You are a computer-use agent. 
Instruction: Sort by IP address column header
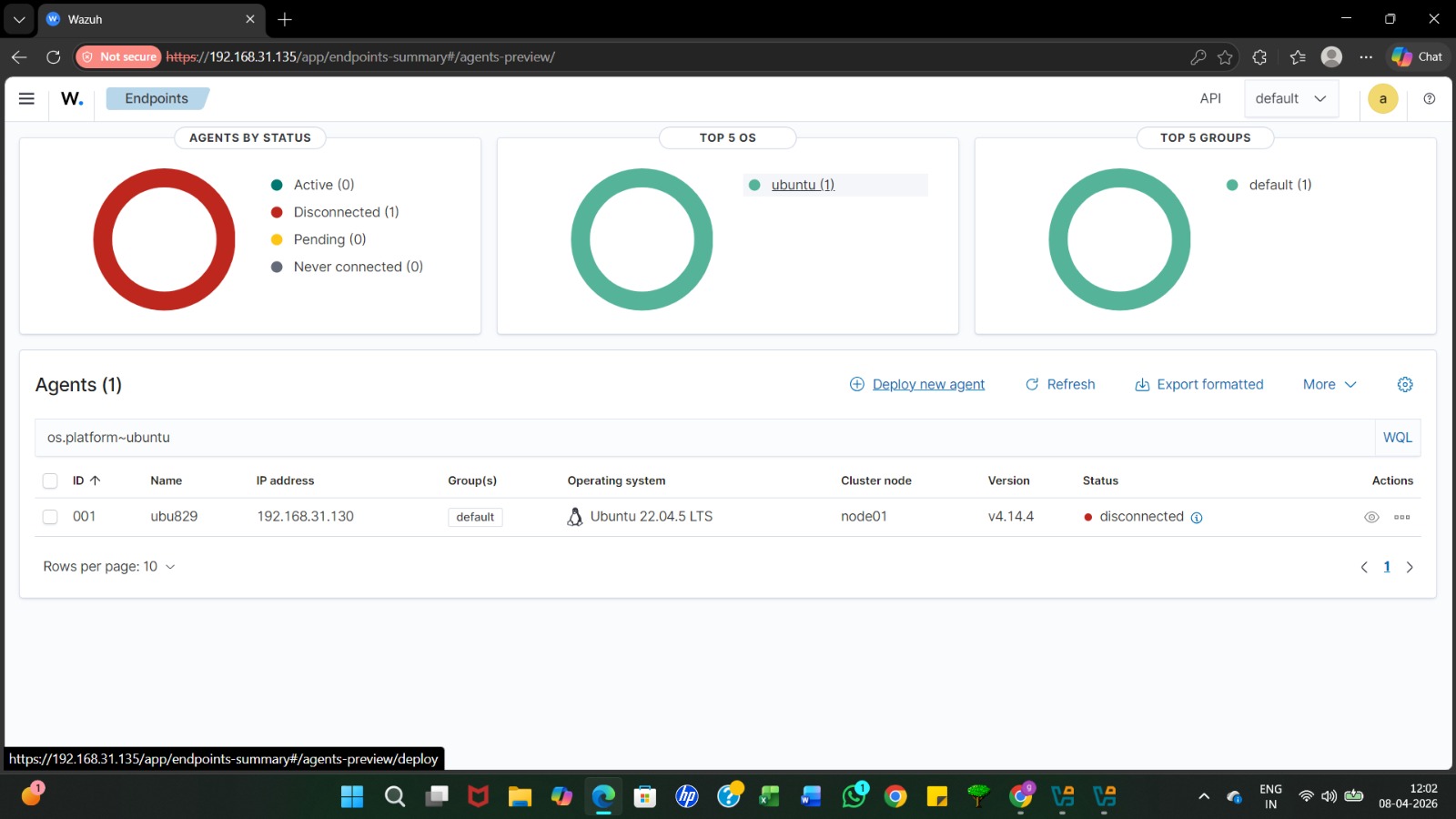[x=285, y=480]
